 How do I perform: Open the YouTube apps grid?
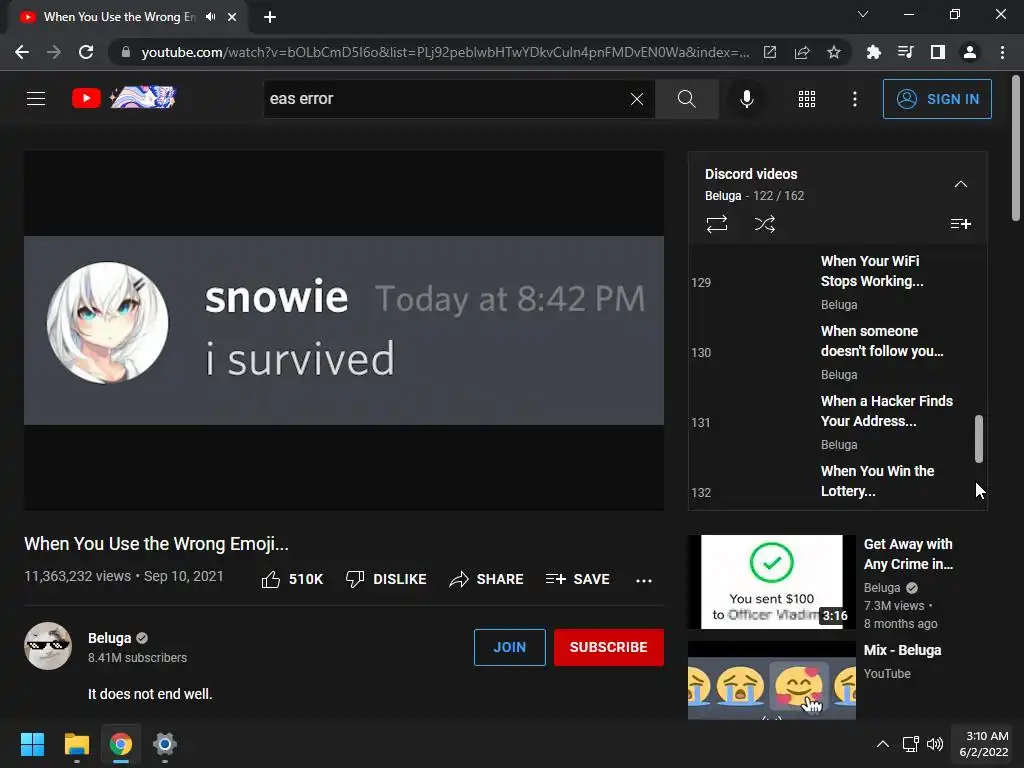[807, 99]
